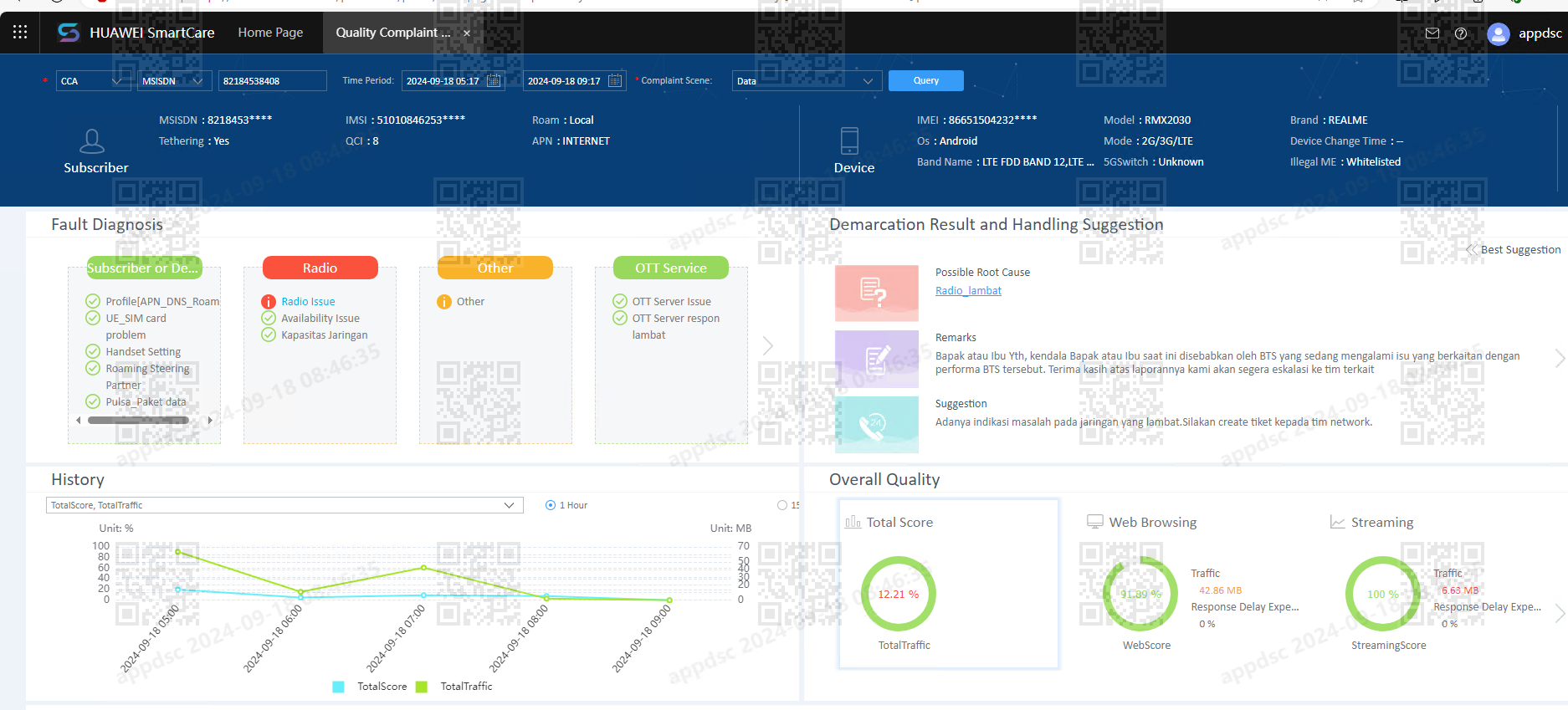
Task: Click the Query button
Action: (x=925, y=80)
